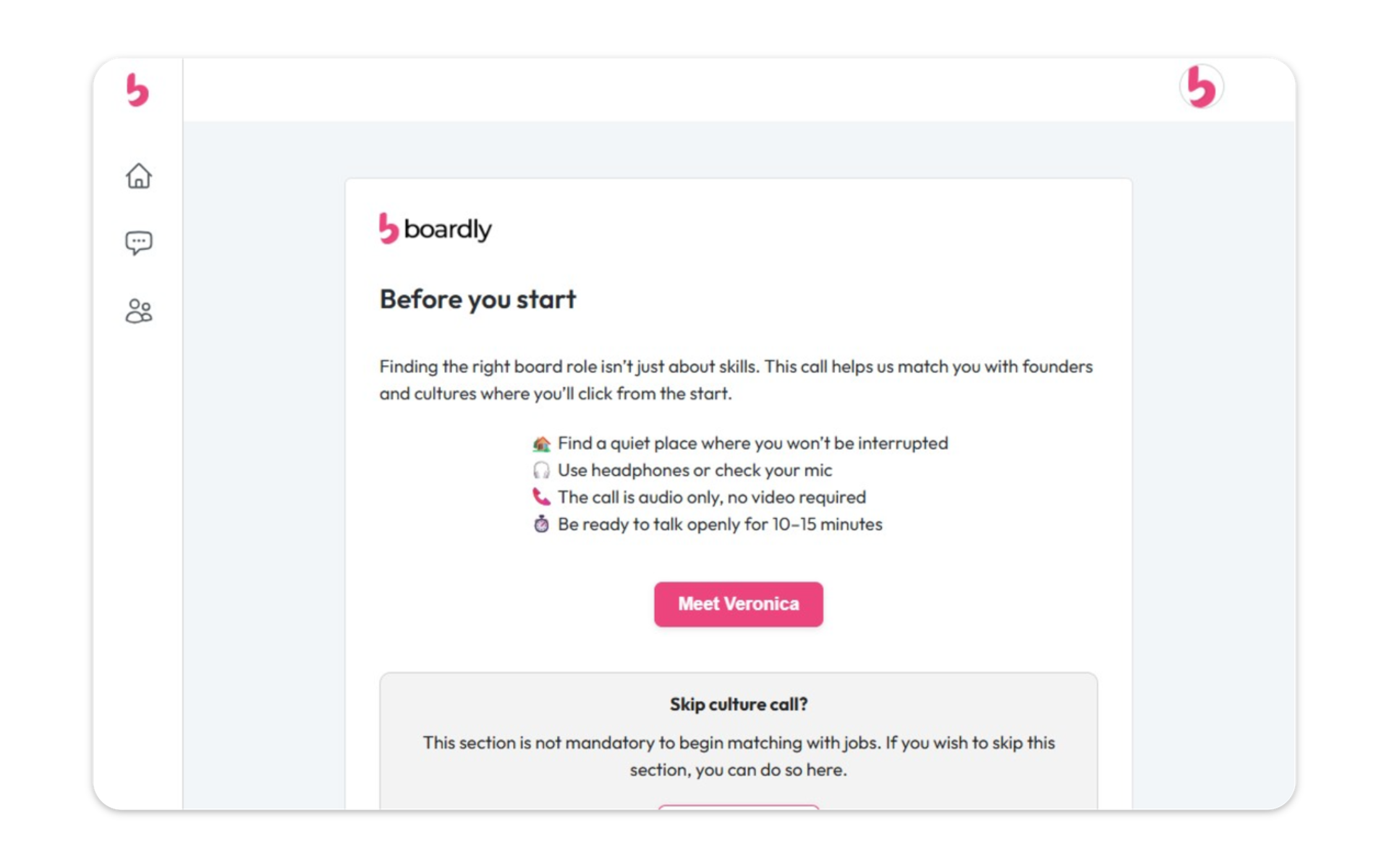Open the profile avatar in the top right
Image resolution: width=1389 pixels, height=868 pixels.
1201,87
